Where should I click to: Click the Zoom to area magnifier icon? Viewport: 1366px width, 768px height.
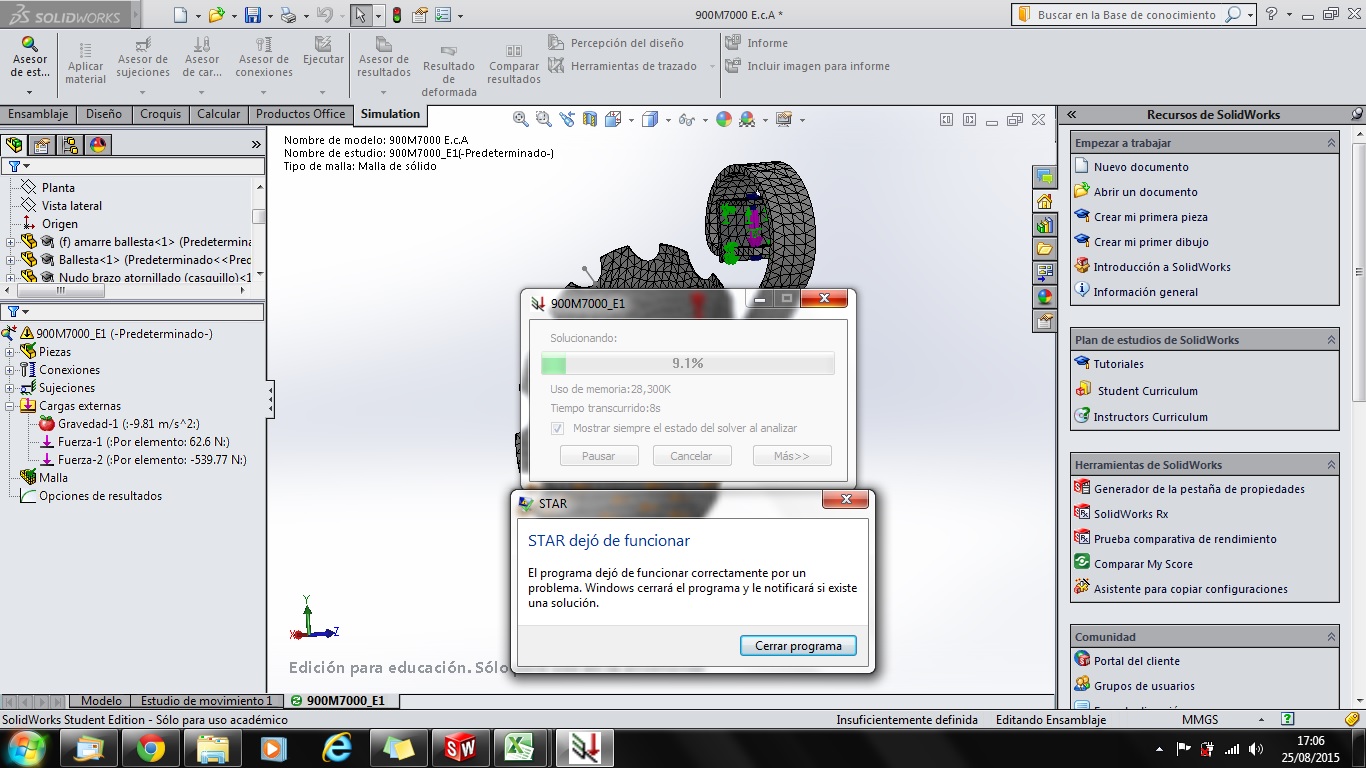coord(543,119)
